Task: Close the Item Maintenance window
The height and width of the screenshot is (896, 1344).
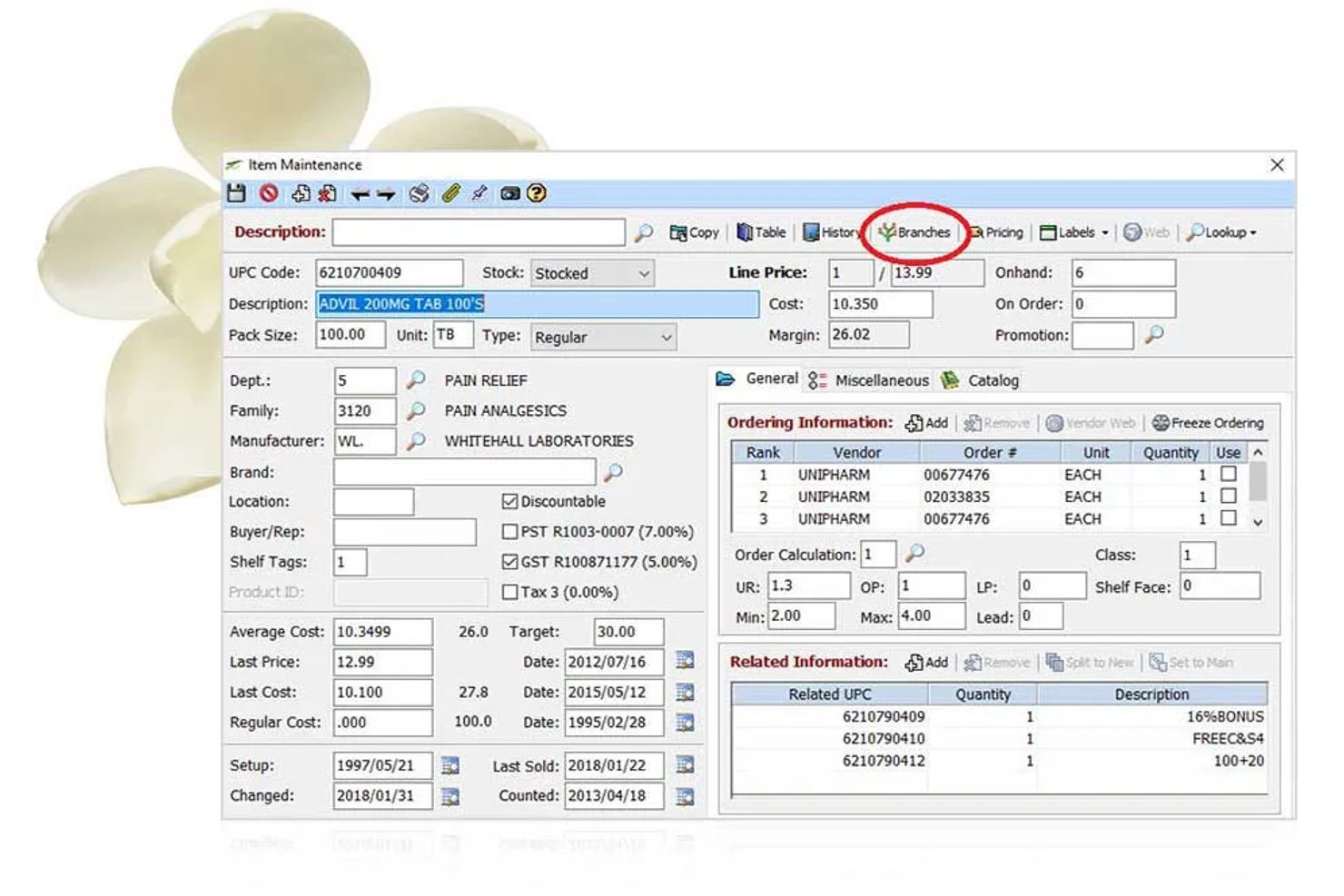Action: pos(1277,165)
